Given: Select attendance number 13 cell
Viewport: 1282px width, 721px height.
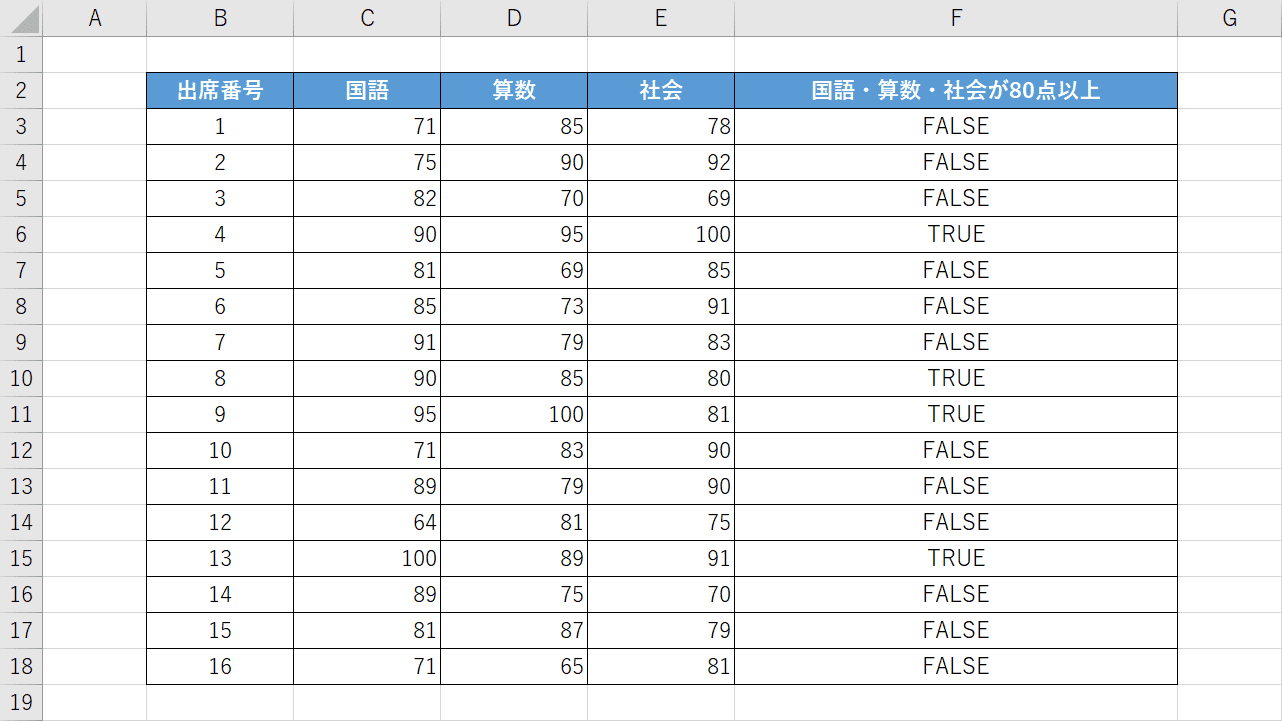Looking at the screenshot, I should tap(220, 558).
